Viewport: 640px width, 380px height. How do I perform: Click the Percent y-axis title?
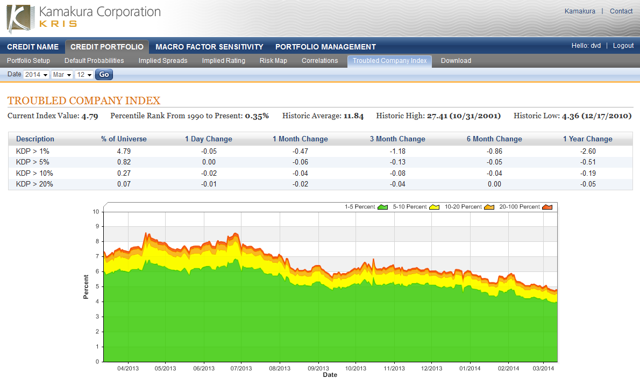point(86,287)
